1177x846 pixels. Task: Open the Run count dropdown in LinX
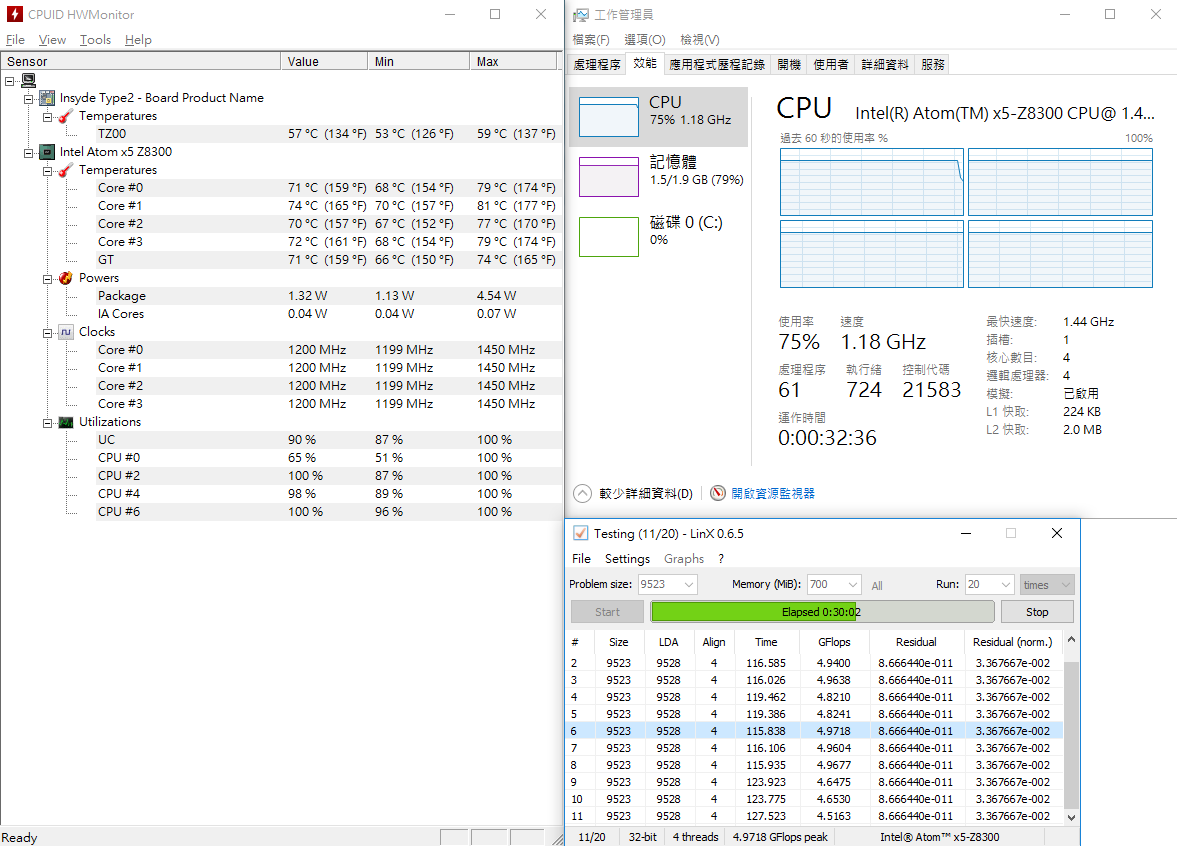click(x=1006, y=585)
